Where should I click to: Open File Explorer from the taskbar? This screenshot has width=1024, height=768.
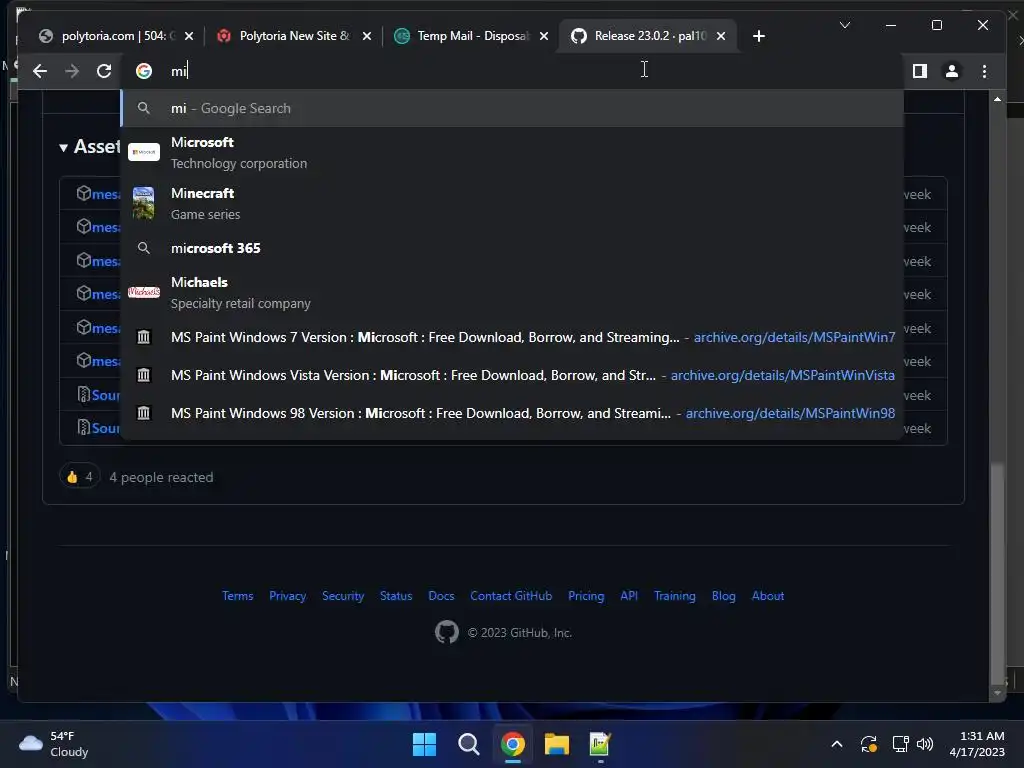click(x=556, y=744)
